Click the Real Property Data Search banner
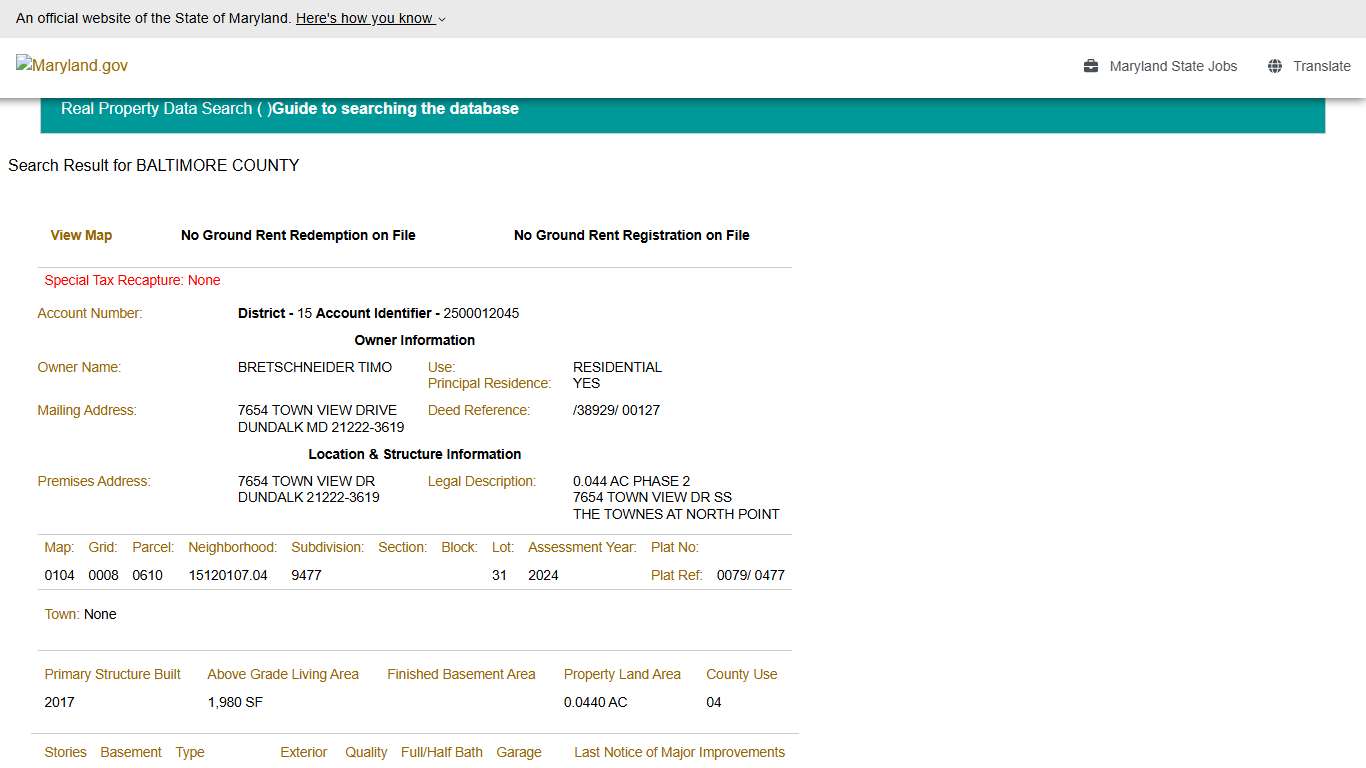This screenshot has width=1366, height=768. 167,108
